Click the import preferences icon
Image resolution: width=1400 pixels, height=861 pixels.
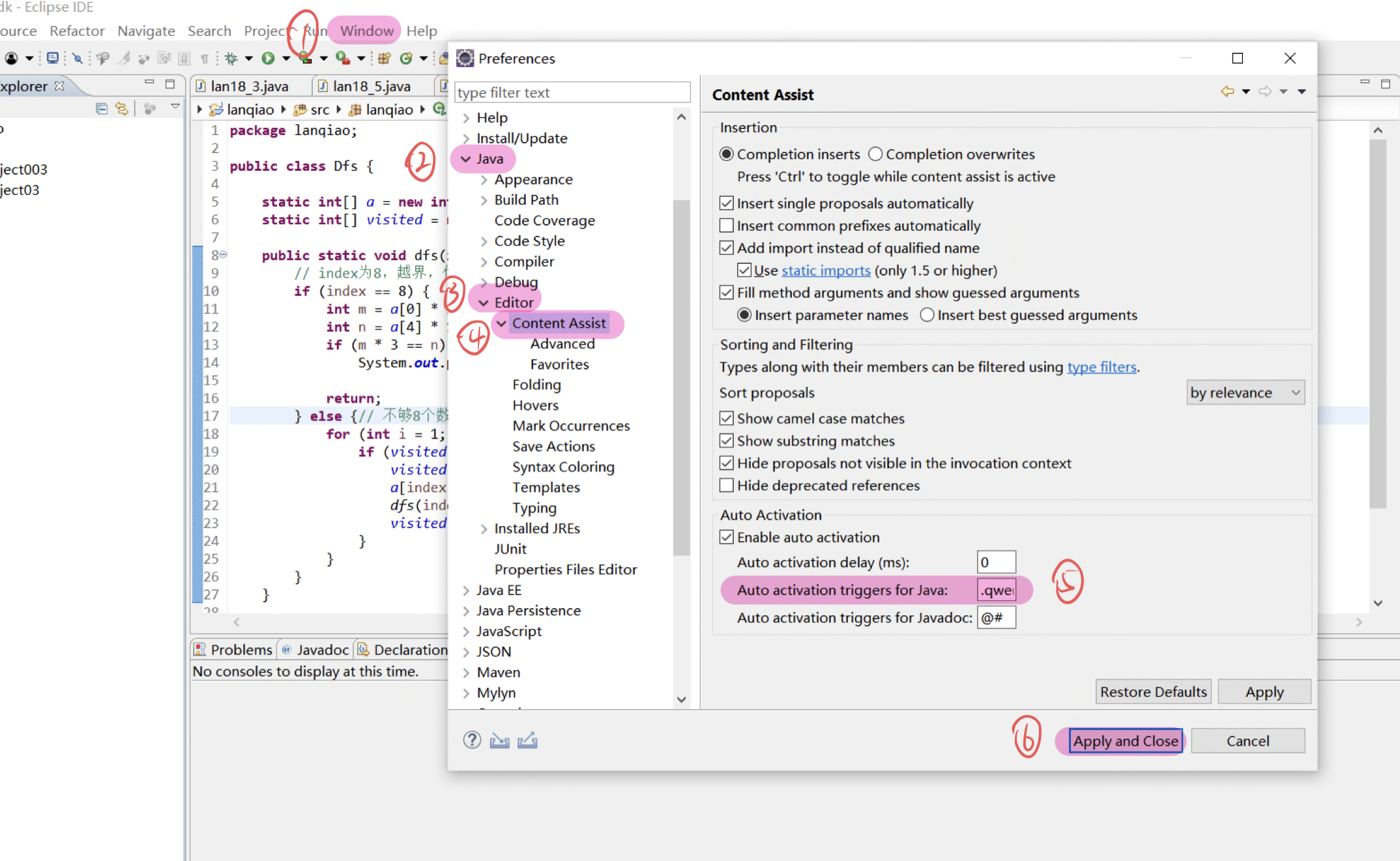(499, 740)
